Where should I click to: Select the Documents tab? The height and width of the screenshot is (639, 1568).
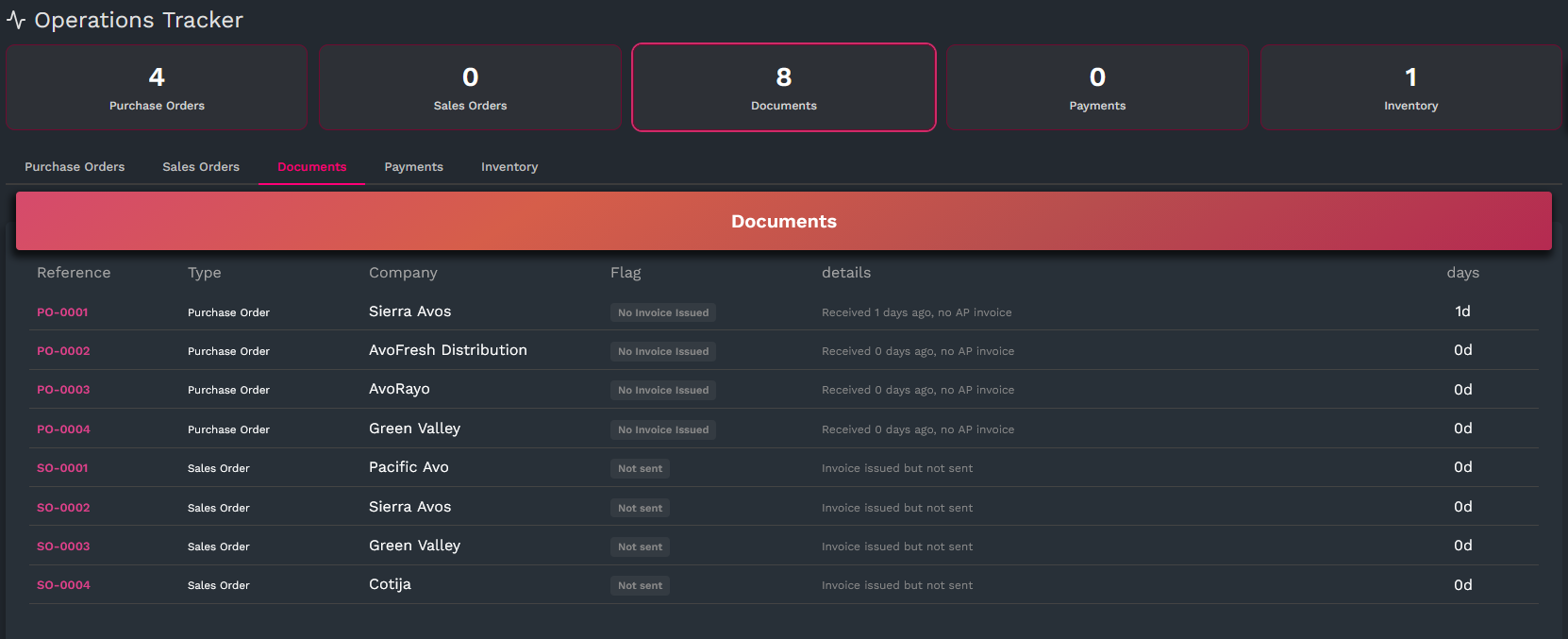[312, 167]
